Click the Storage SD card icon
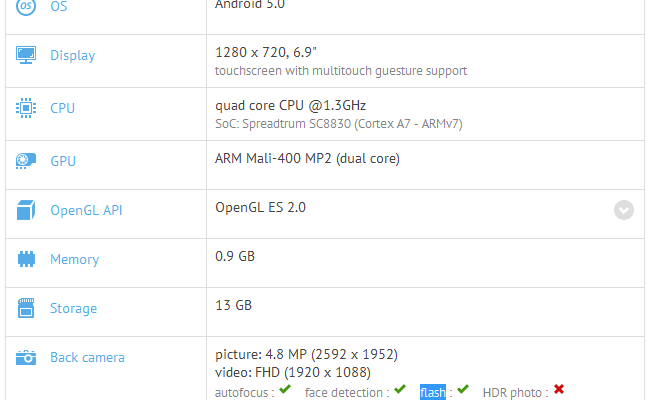Viewport: 650px width, 400px height. click(26, 309)
